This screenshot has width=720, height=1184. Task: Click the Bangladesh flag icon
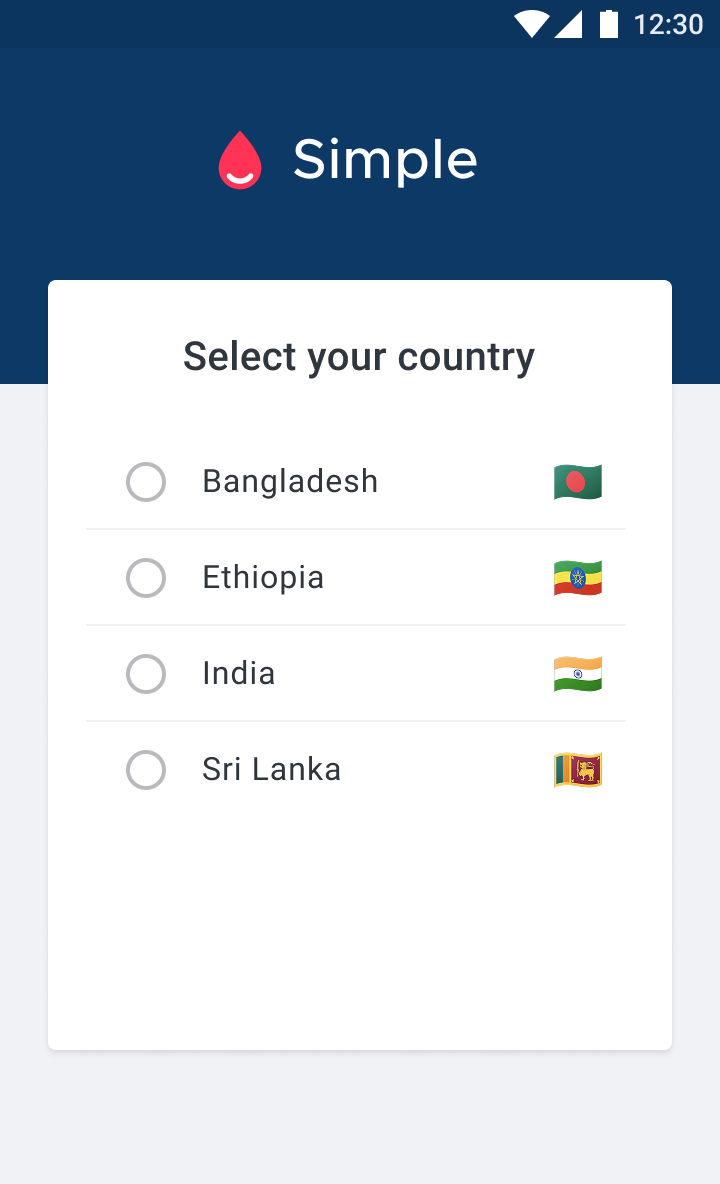pos(578,482)
